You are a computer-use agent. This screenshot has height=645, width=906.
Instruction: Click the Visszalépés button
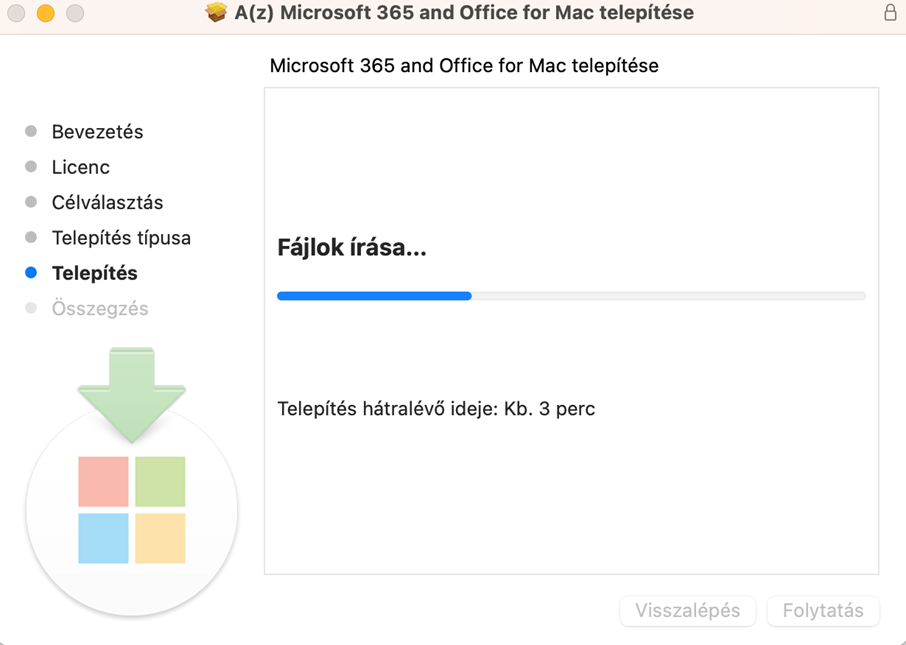click(688, 610)
